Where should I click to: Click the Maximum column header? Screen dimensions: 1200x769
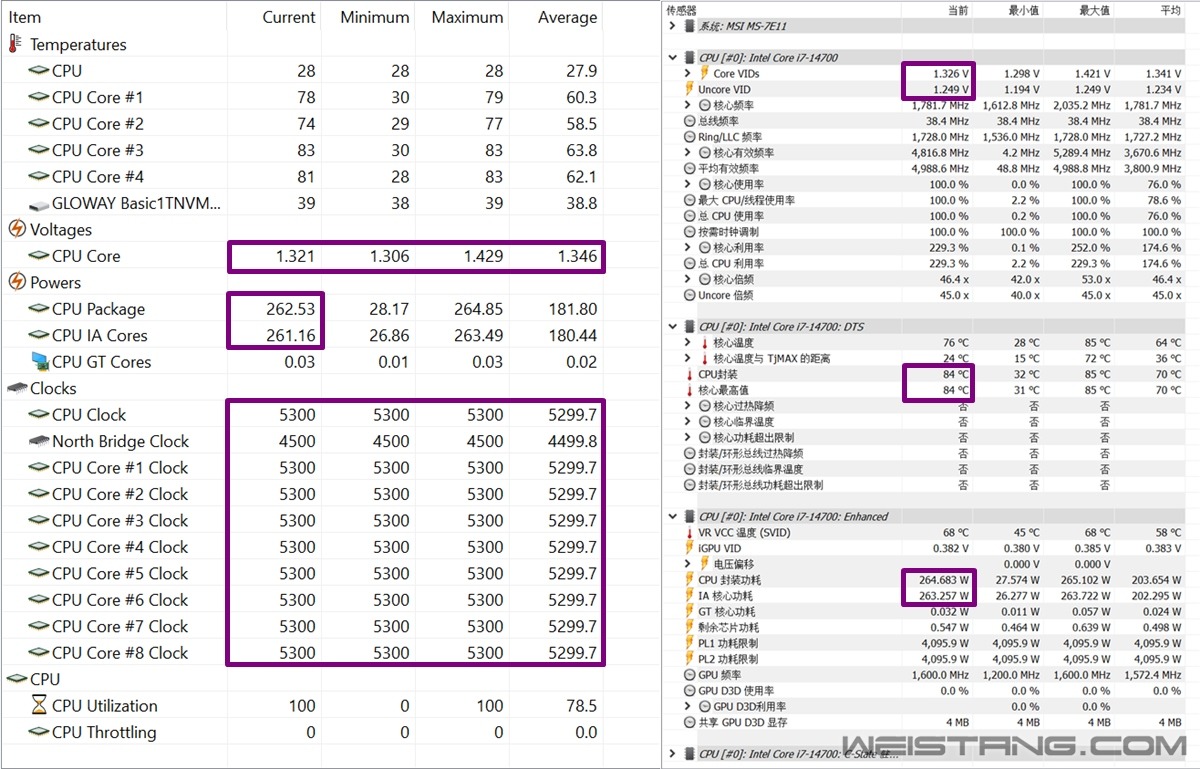click(467, 17)
